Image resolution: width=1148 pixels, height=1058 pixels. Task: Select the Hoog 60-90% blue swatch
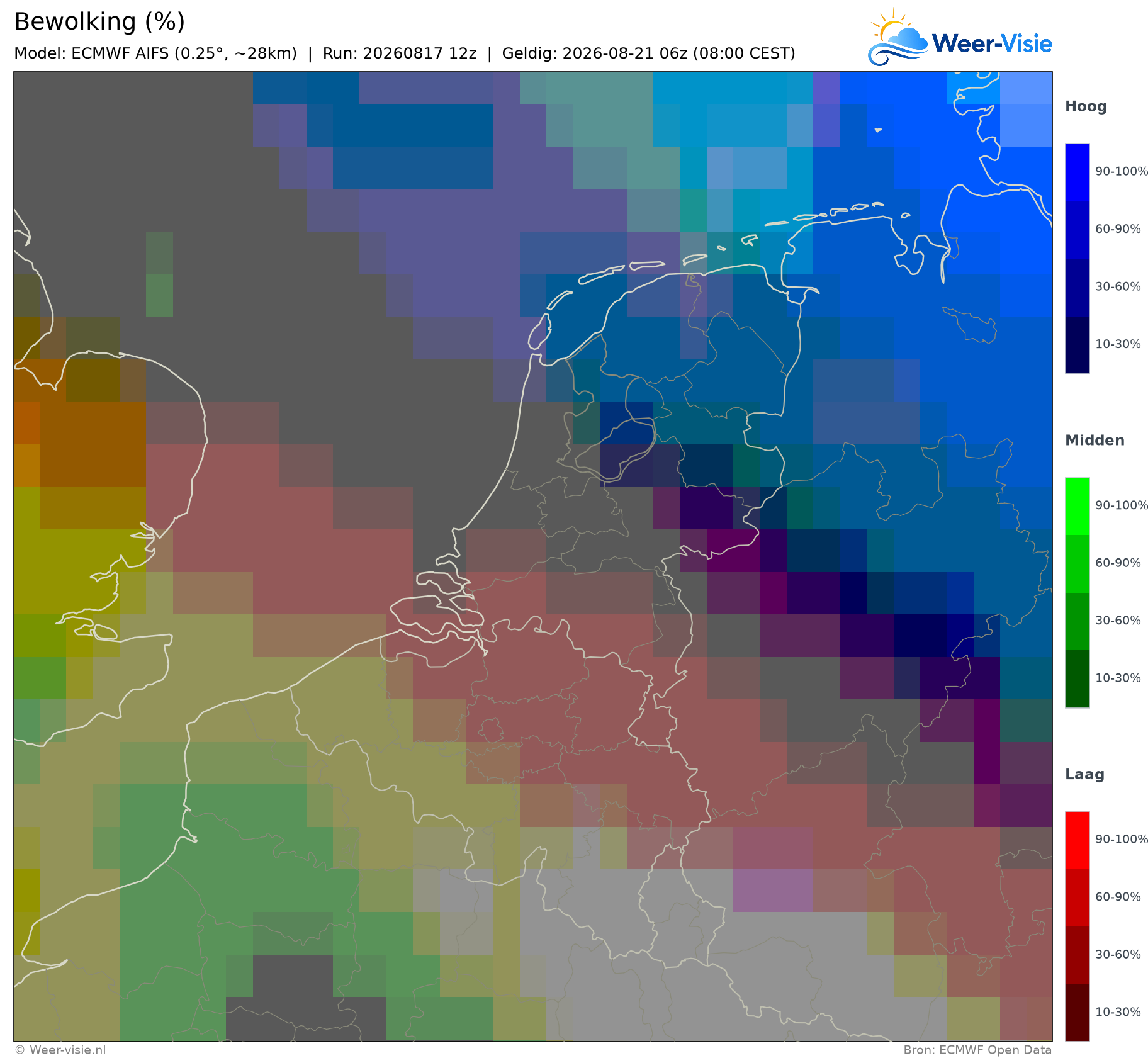click(1077, 230)
